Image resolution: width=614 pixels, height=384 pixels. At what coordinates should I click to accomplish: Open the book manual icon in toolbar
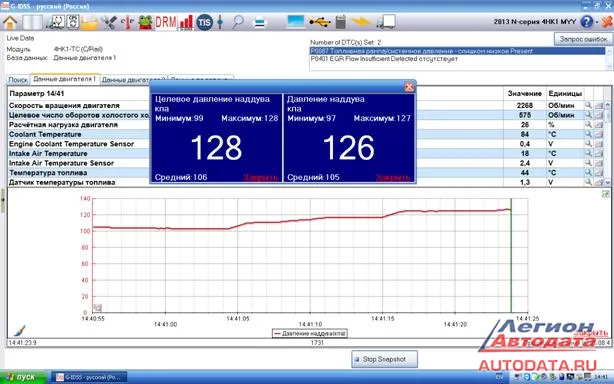32,22
